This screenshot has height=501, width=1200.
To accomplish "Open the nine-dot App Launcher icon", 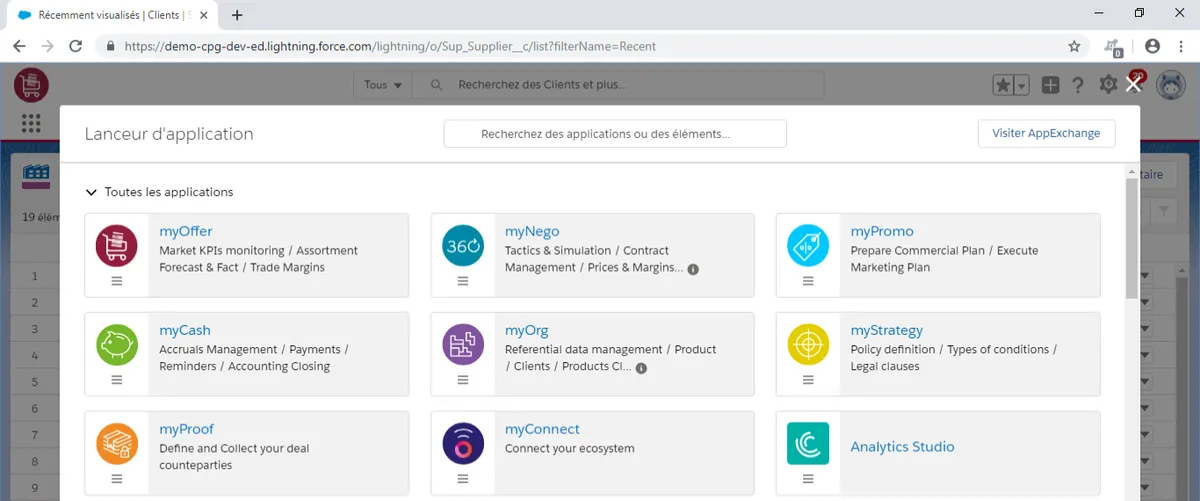I will (x=31, y=123).
